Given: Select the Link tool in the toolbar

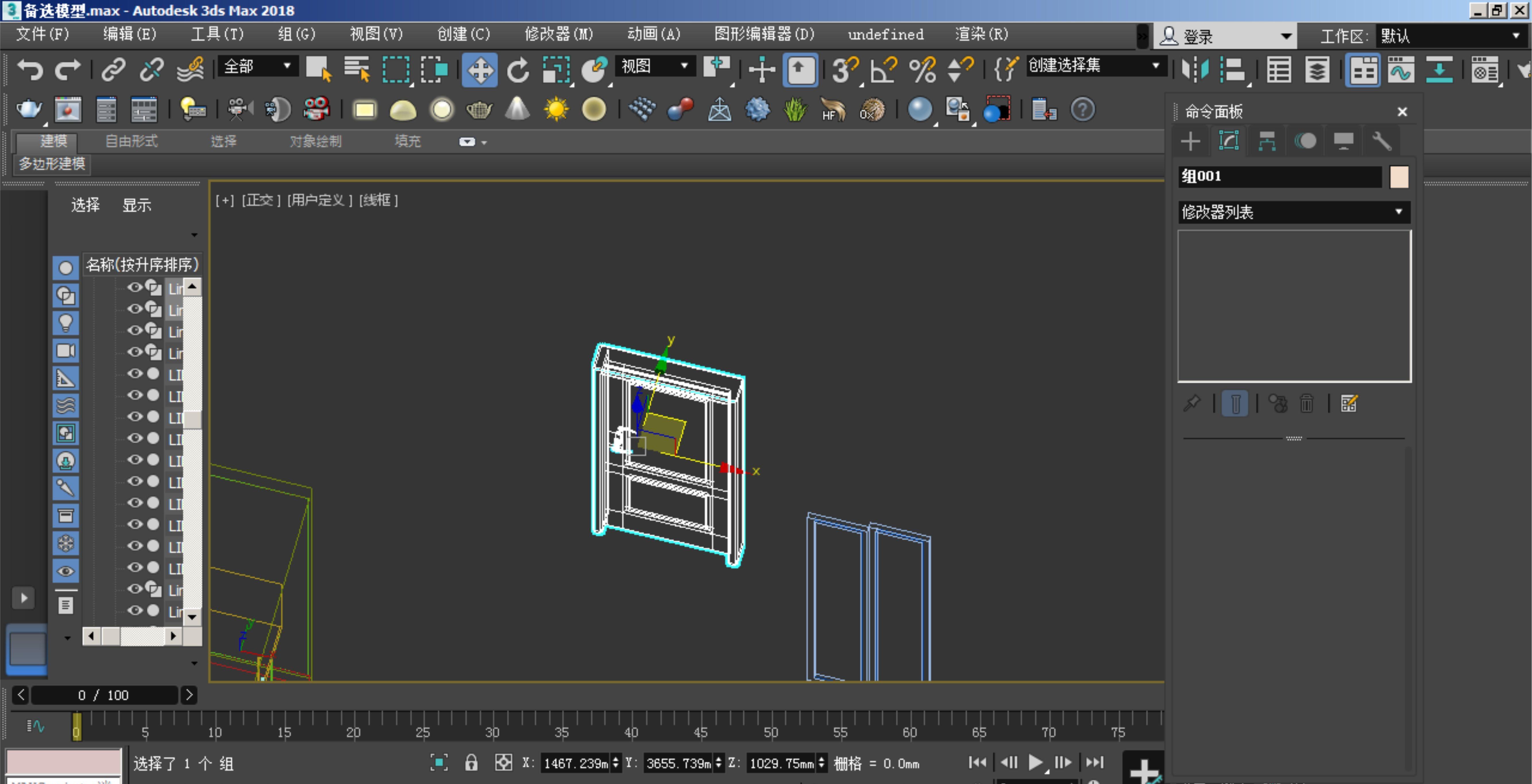Looking at the screenshot, I should tap(113, 70).
